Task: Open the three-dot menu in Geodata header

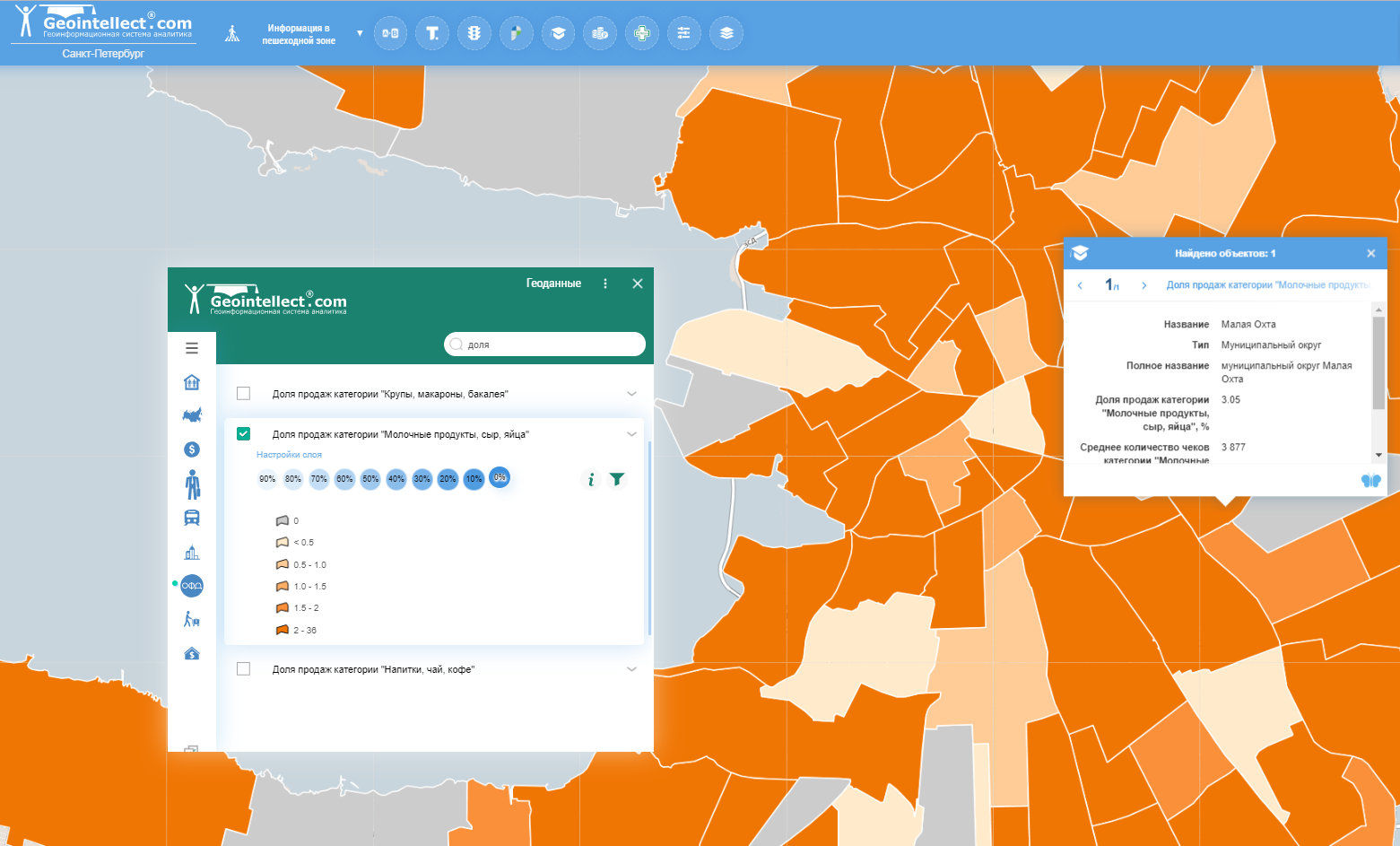Action: [x=605, y=283]
